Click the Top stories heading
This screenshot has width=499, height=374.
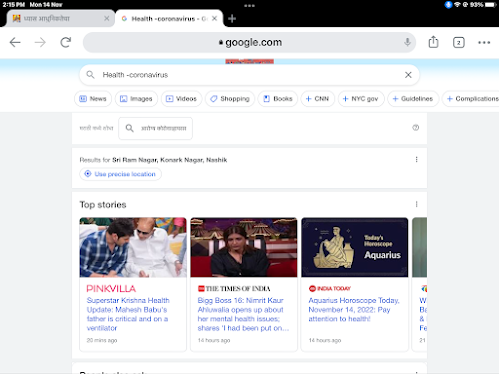point(103,204)
